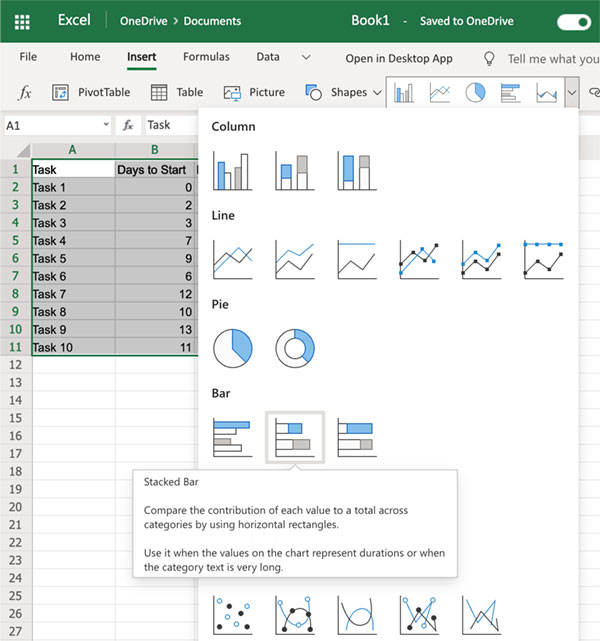Image resolution: width=600 pixels, height=641 pixels.
Task: Select the Scatter chart with markers only
Action: [x=233, y=615]
